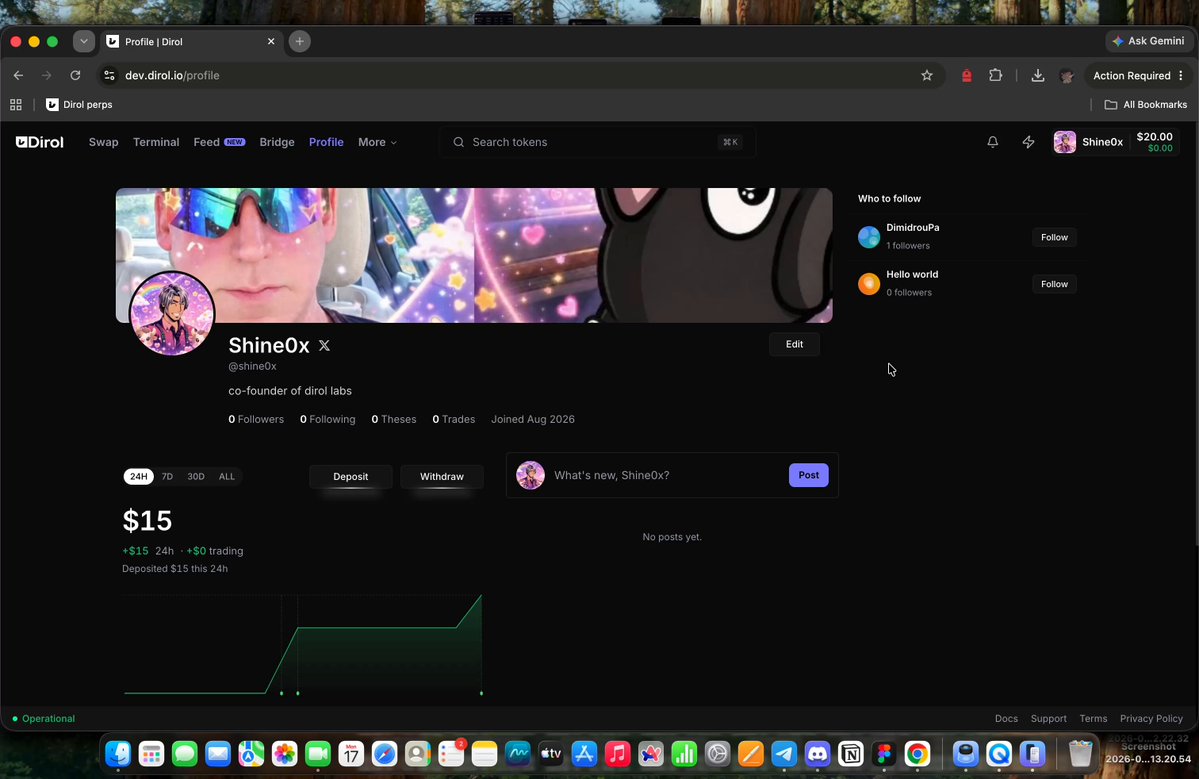Click the Deposit button

click(351, 476)
